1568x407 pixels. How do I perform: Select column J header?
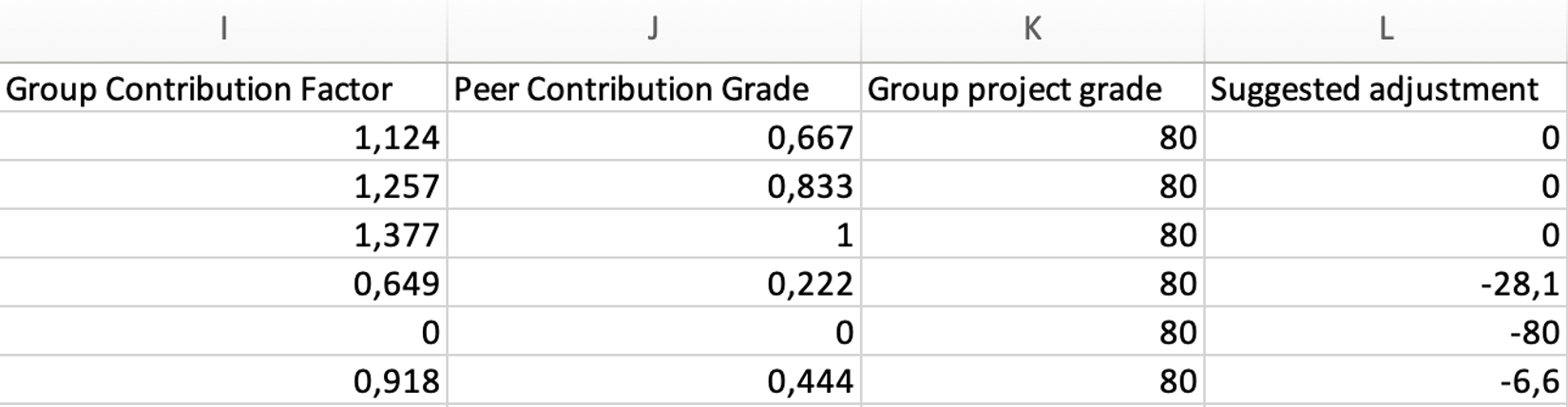coord(654,30)
